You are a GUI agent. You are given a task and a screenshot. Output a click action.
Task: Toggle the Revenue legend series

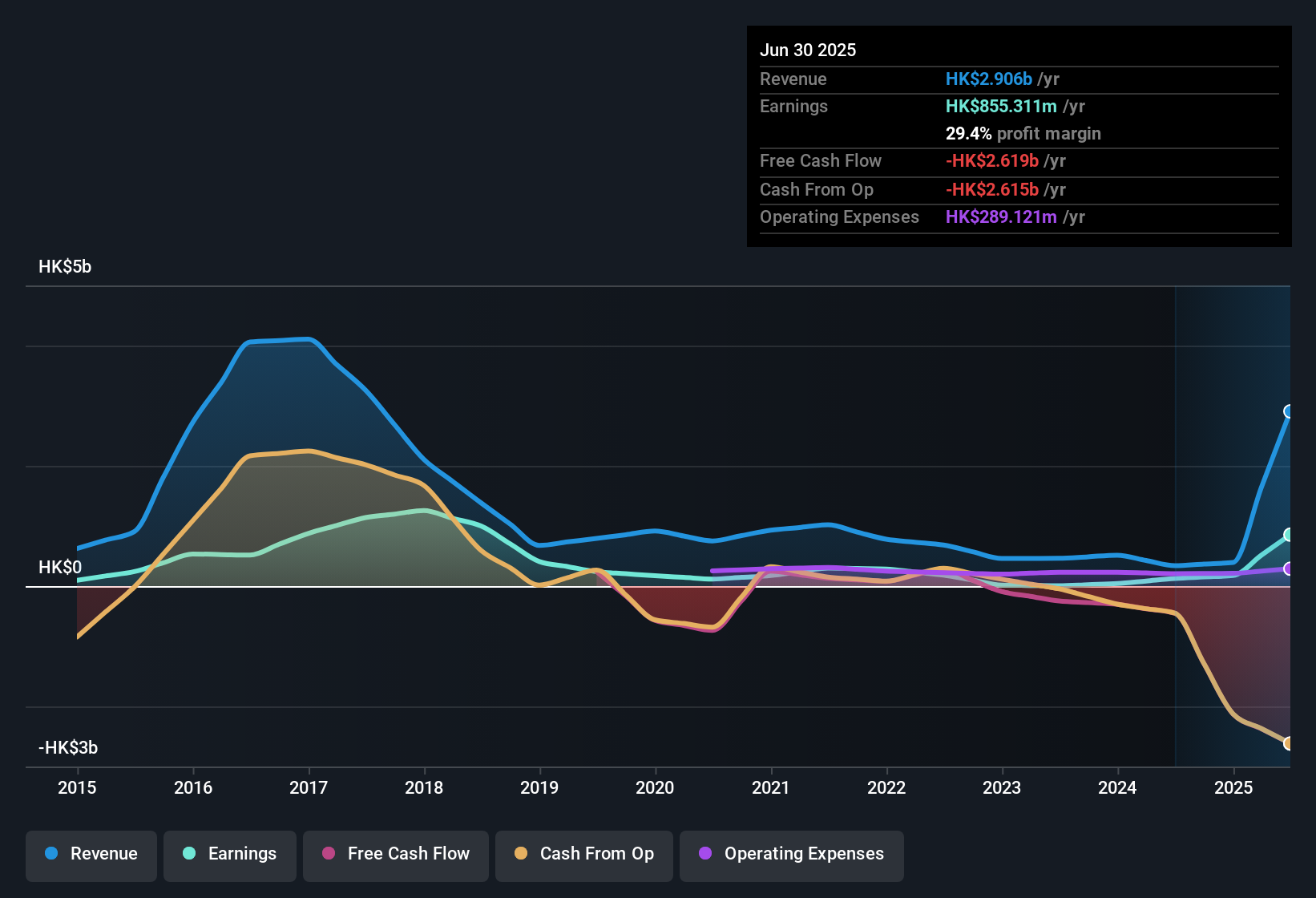point(91,854)
